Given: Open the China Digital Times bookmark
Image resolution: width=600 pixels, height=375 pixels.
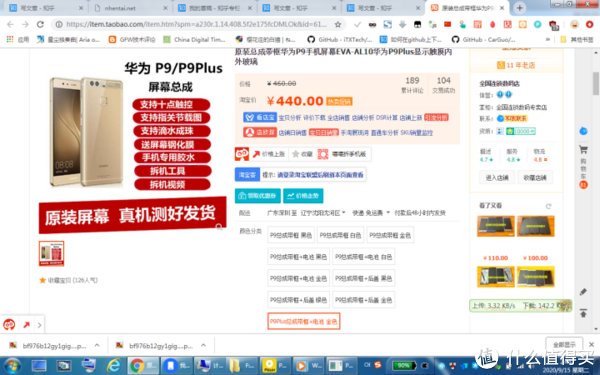Looking at the screenshot, I should [x=195, y=39].
